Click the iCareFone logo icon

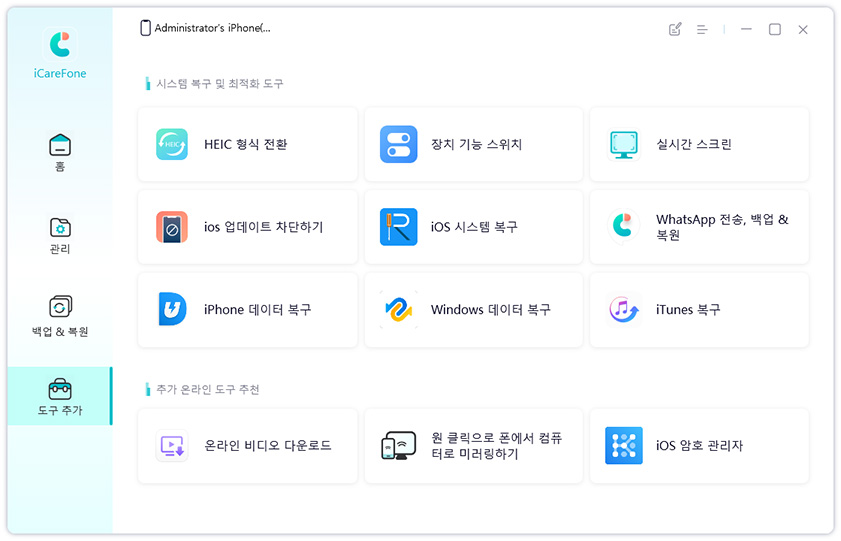[x=60, y=45]
